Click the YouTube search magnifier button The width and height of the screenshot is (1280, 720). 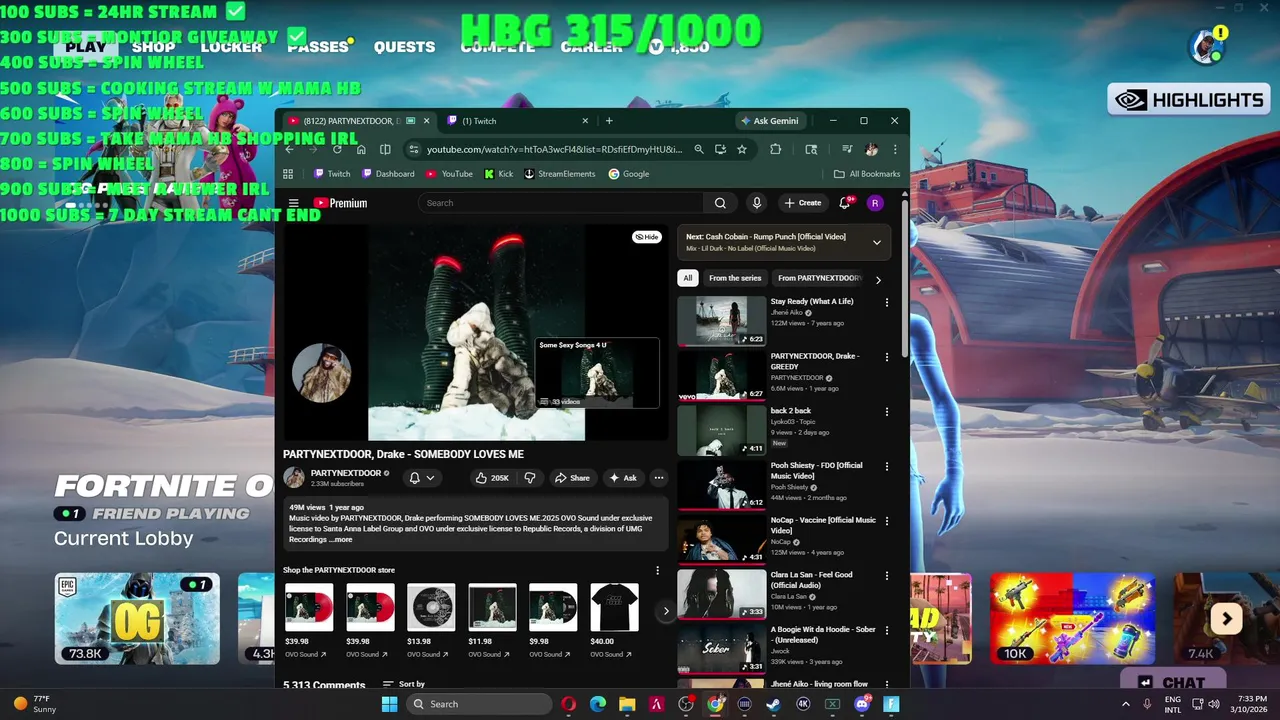[x=720, y=203]
